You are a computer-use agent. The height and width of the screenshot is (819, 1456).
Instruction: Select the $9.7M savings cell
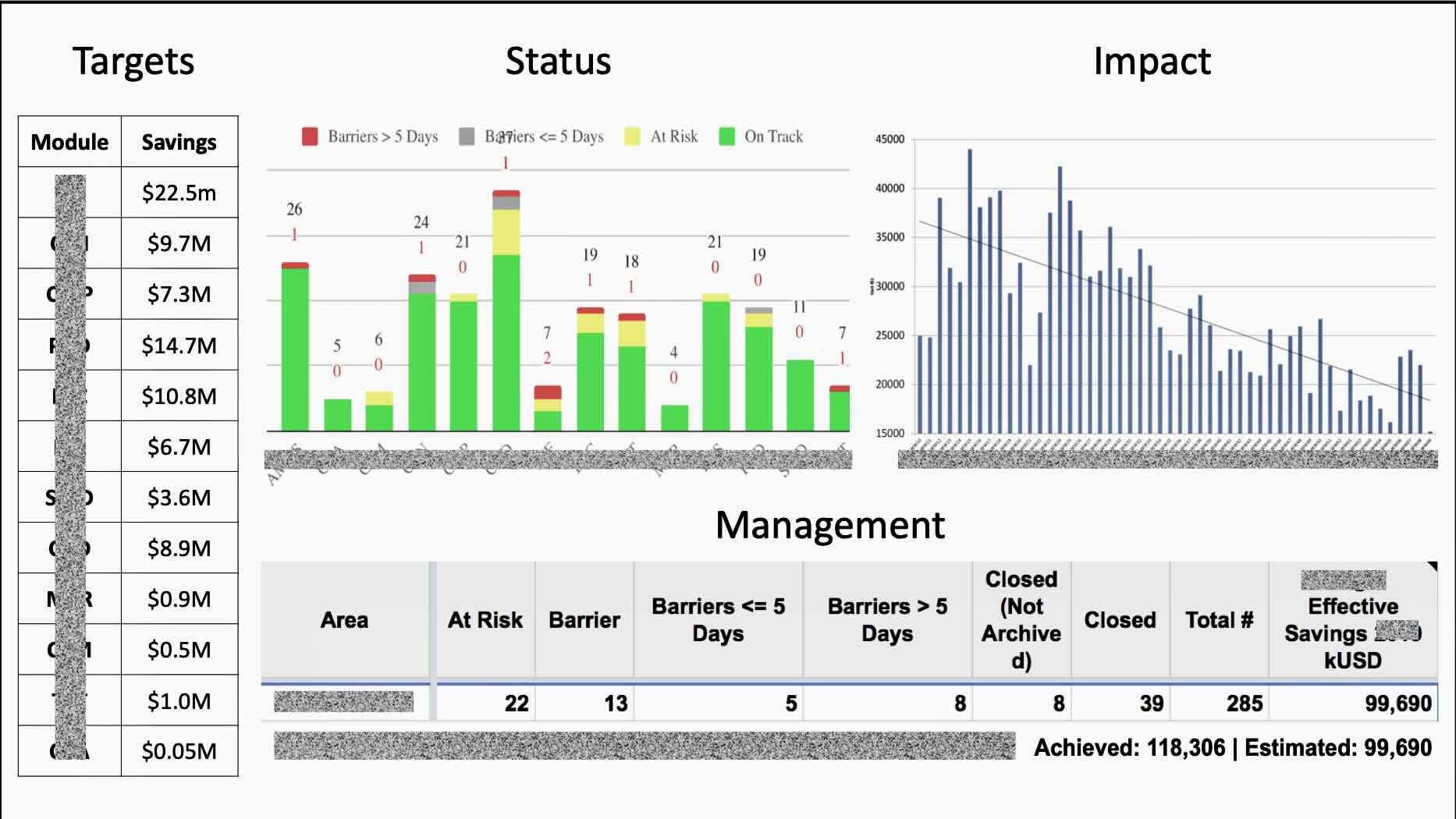(179, 243)
